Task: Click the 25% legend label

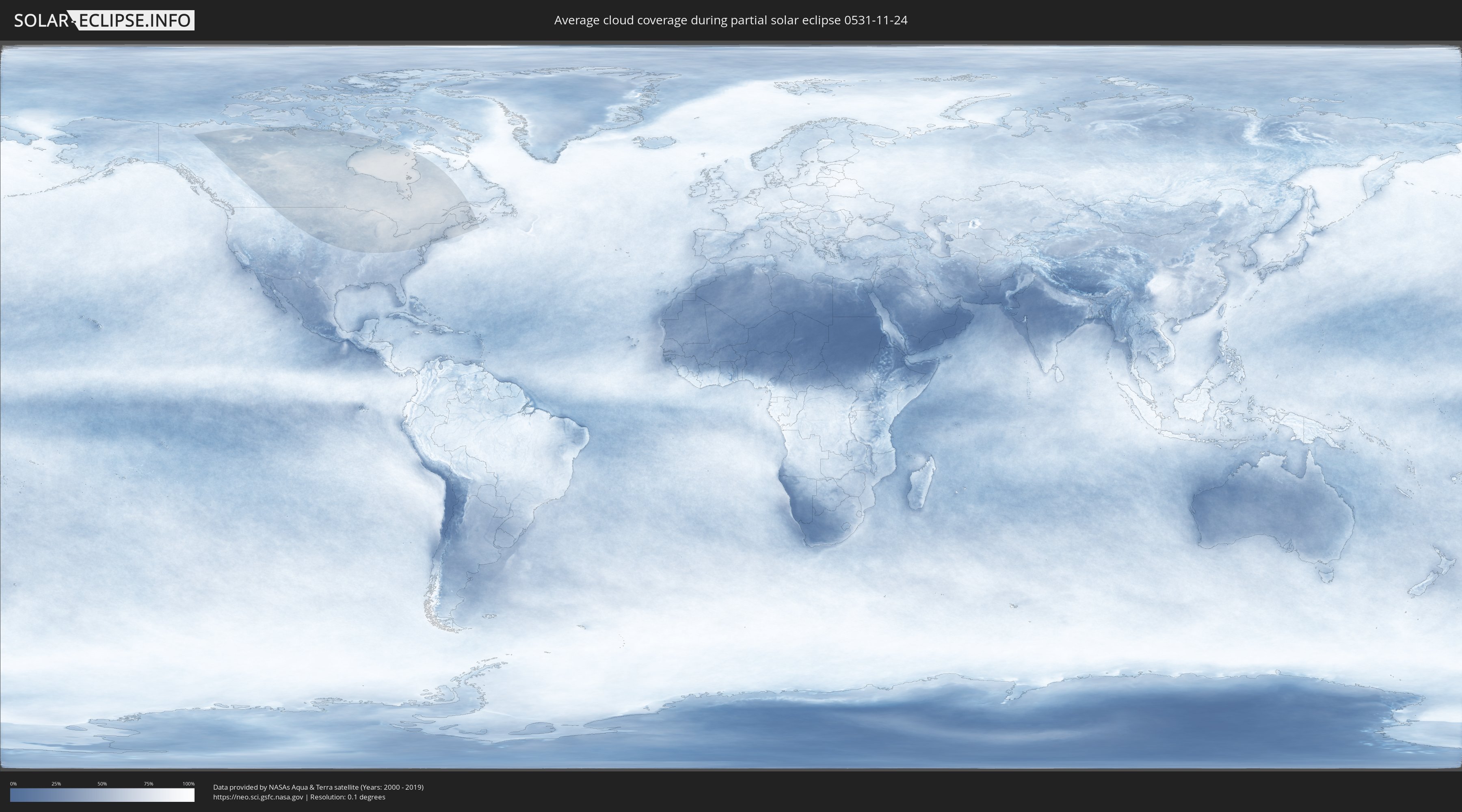Action: tap(56, 784)
